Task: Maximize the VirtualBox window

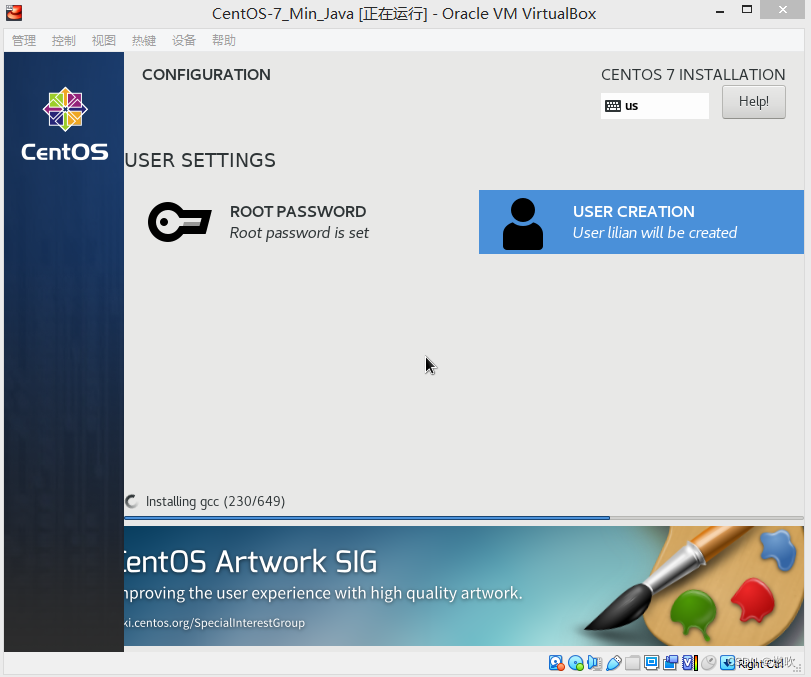Action: [746, 10]
